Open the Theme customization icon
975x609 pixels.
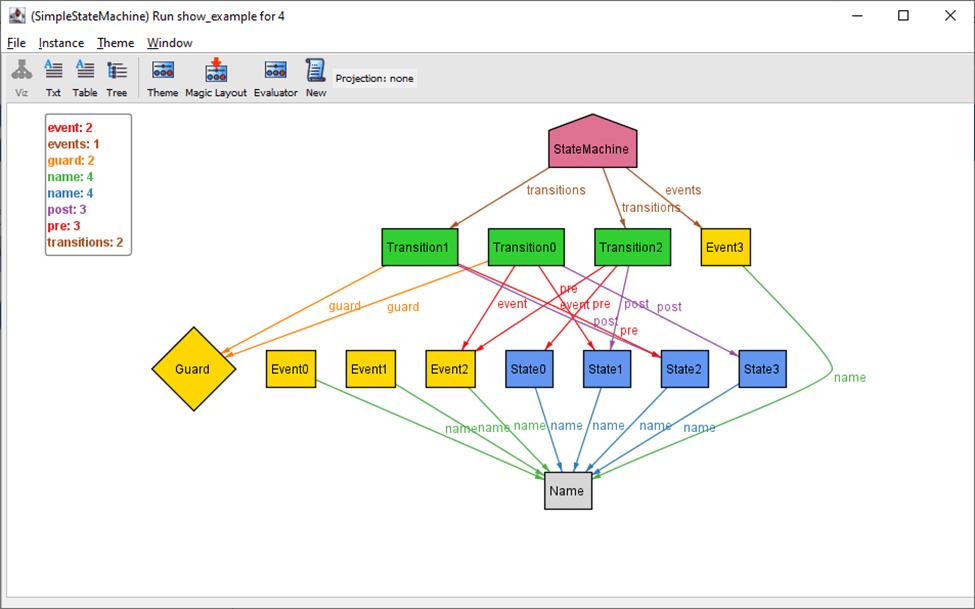[x=162, y=78]
